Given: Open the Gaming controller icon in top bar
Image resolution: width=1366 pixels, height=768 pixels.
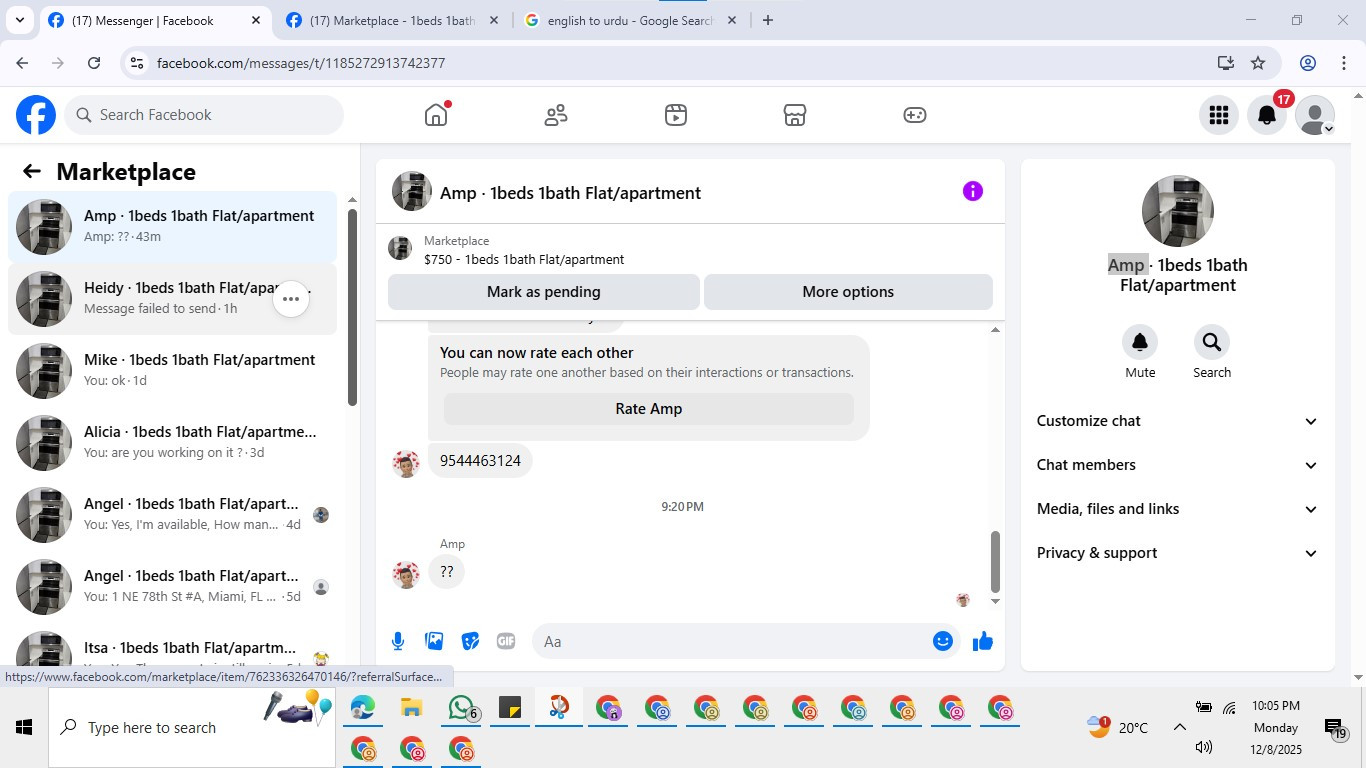Looking at the screenshot, I should 915,115.
